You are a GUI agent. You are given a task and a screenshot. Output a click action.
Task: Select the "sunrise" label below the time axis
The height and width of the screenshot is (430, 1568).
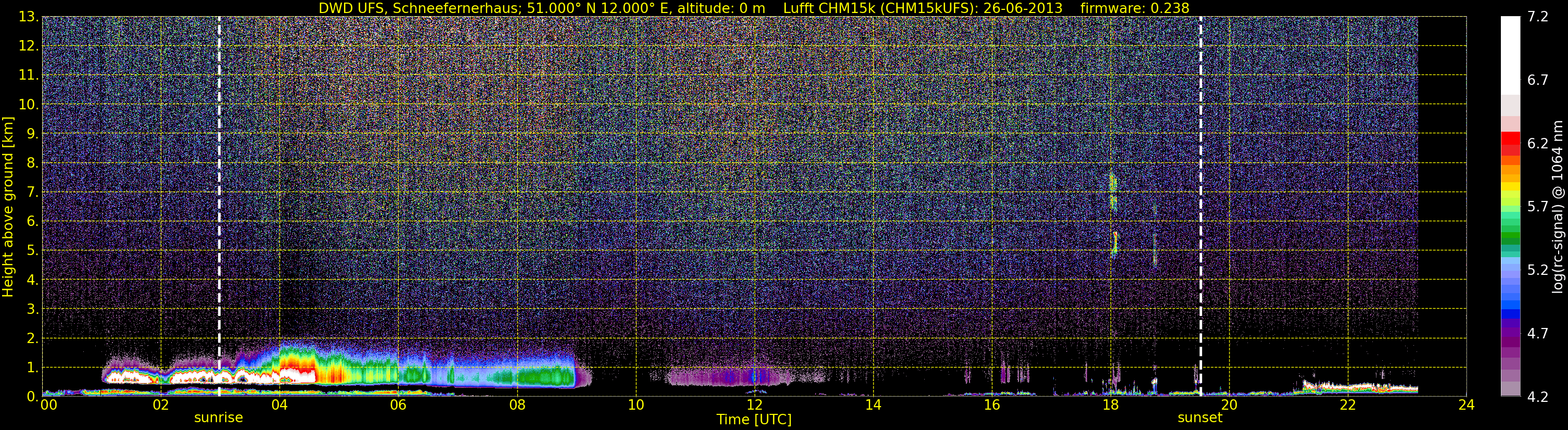219,418
